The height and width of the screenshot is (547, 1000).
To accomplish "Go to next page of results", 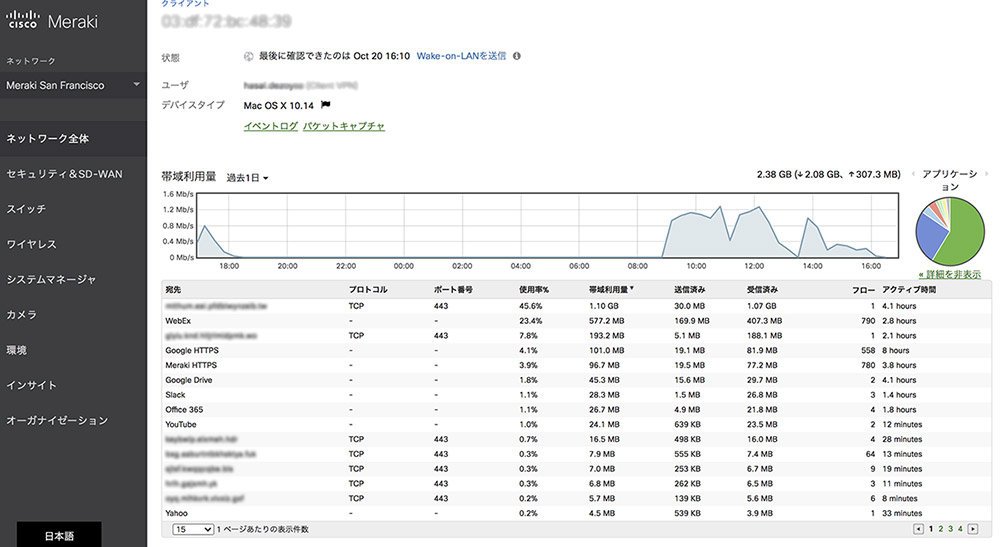I will [x=973, y=529].
